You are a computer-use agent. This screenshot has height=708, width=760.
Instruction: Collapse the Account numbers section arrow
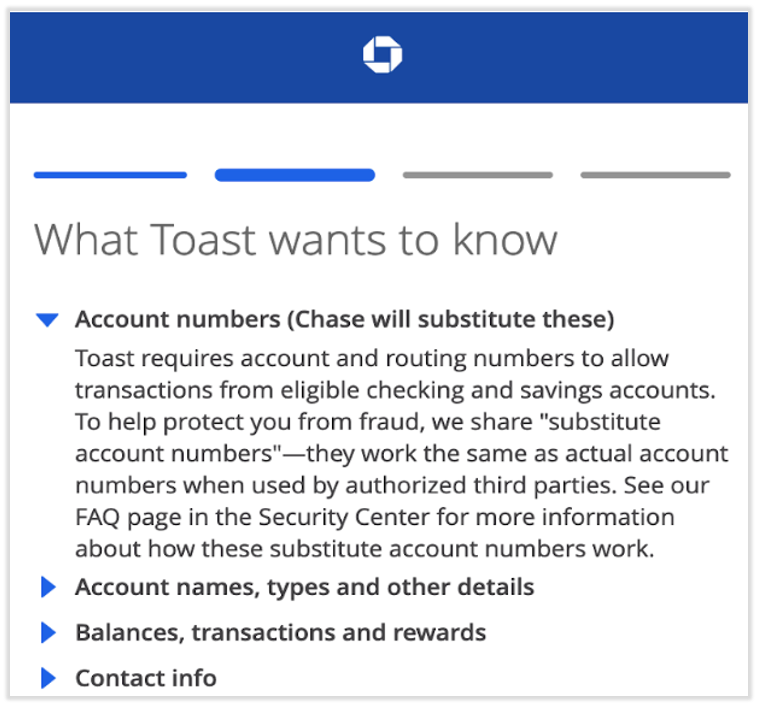point(47,320)
